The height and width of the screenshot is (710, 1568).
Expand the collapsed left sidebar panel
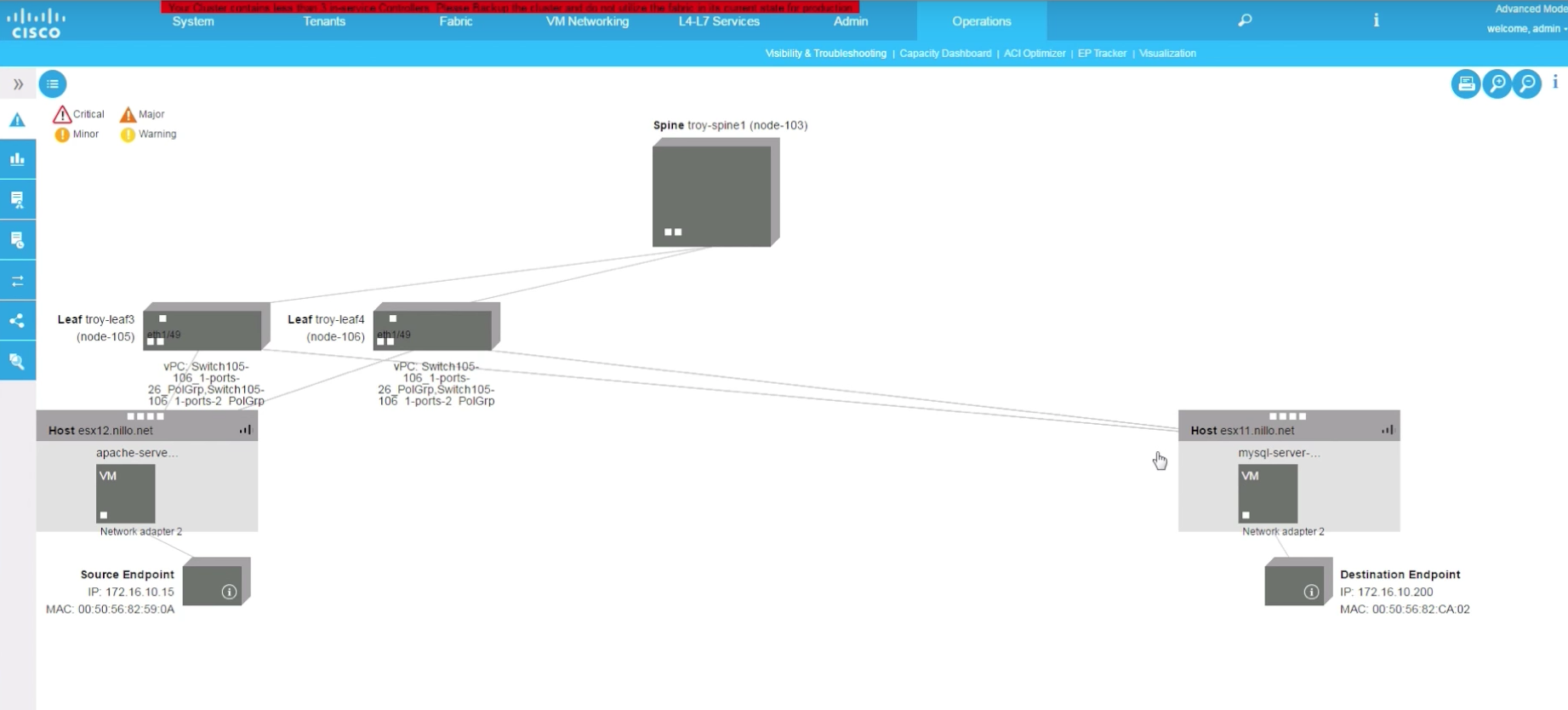tap(18, 84)
